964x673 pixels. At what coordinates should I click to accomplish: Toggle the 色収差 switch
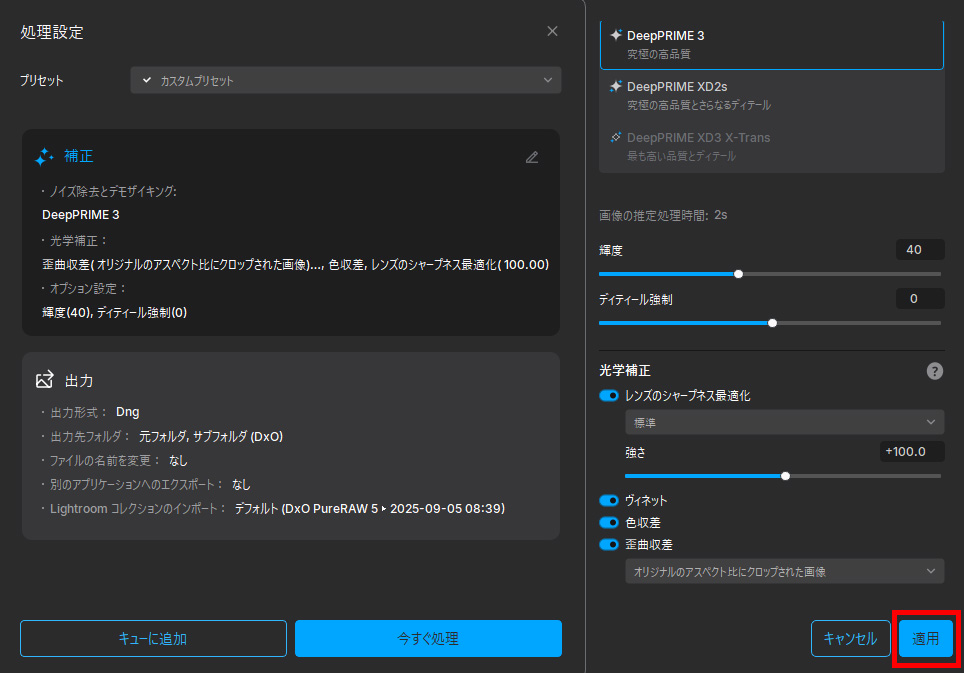tap(609, 522)
